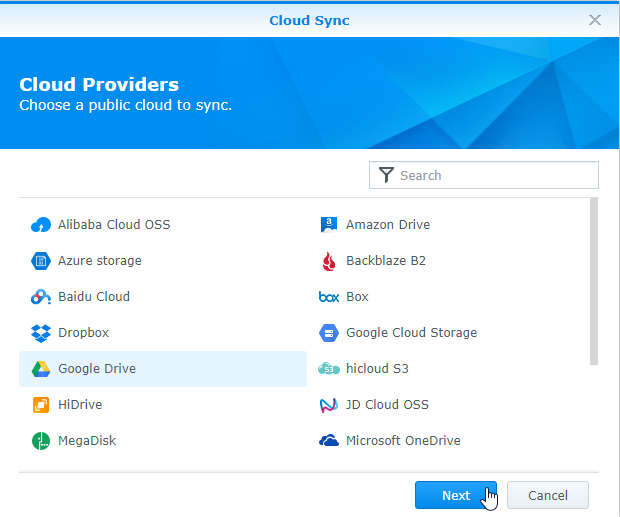Image resolution: width=620 pixels, height=517 pixels.
Task: Select MegaDisk label
Action: [x=87, y=441]
